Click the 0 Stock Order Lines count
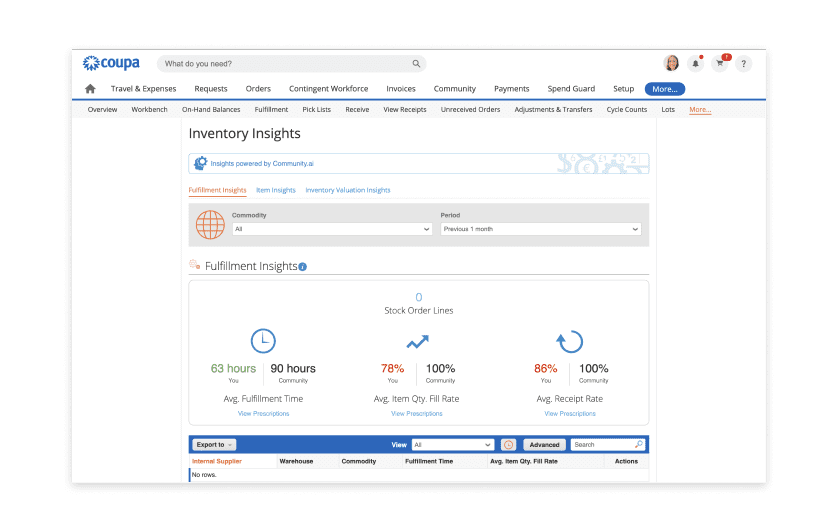Viewport: 838px width, 531px height. 419,297
